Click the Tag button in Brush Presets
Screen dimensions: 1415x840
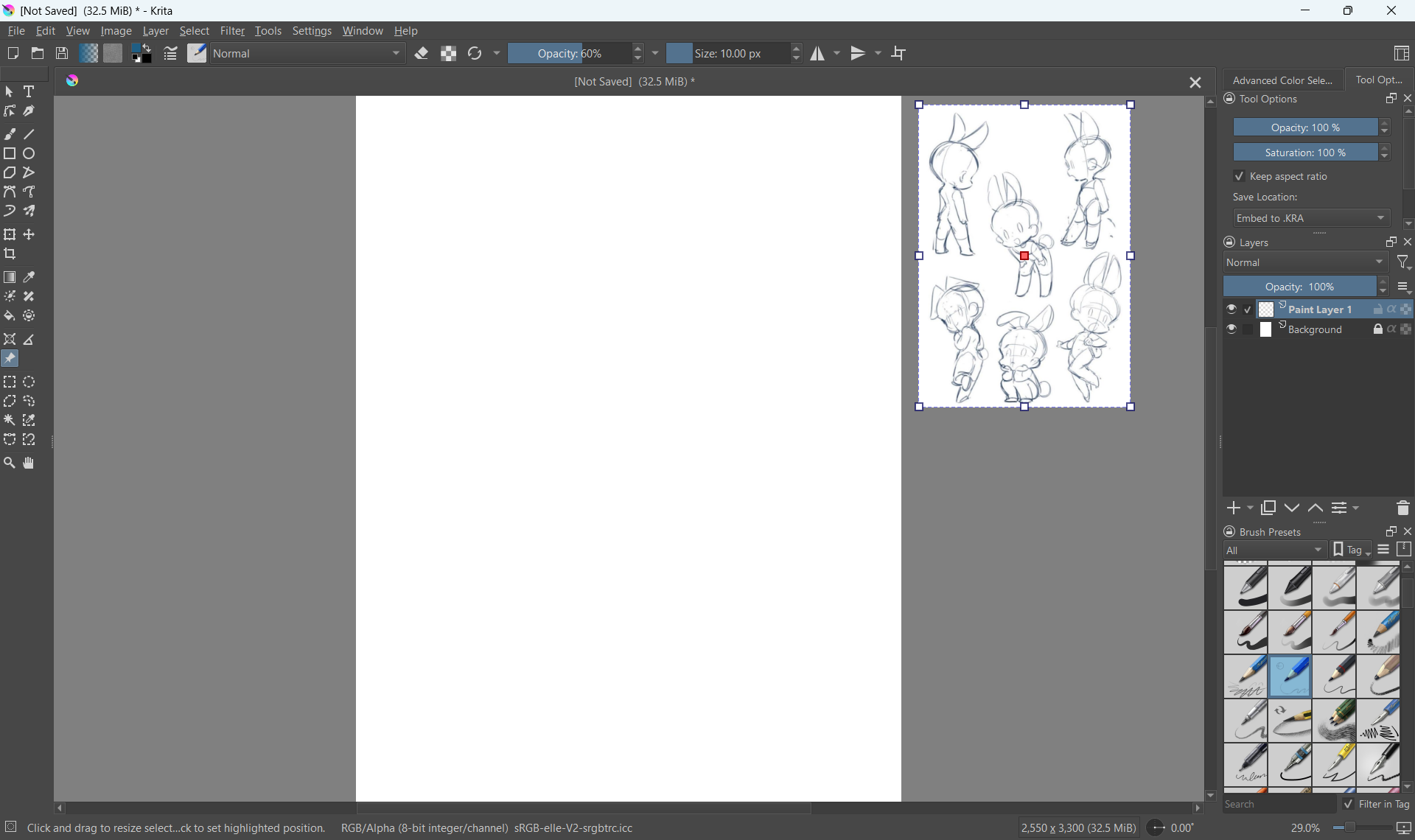[x=1352, y=550]
